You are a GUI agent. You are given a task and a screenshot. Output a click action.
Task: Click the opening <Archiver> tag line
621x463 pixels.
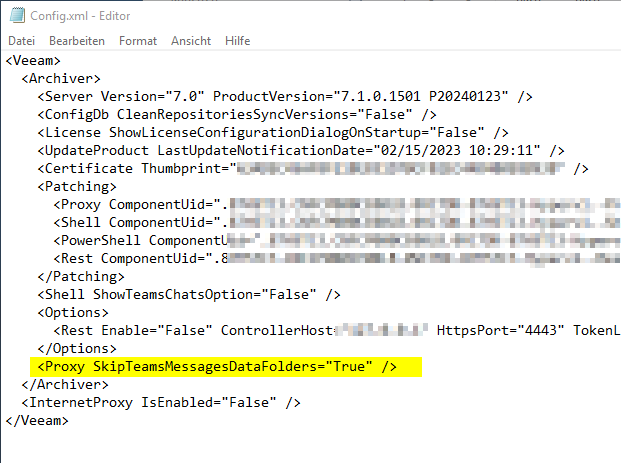pyautogui.click(x=61, y=78)
